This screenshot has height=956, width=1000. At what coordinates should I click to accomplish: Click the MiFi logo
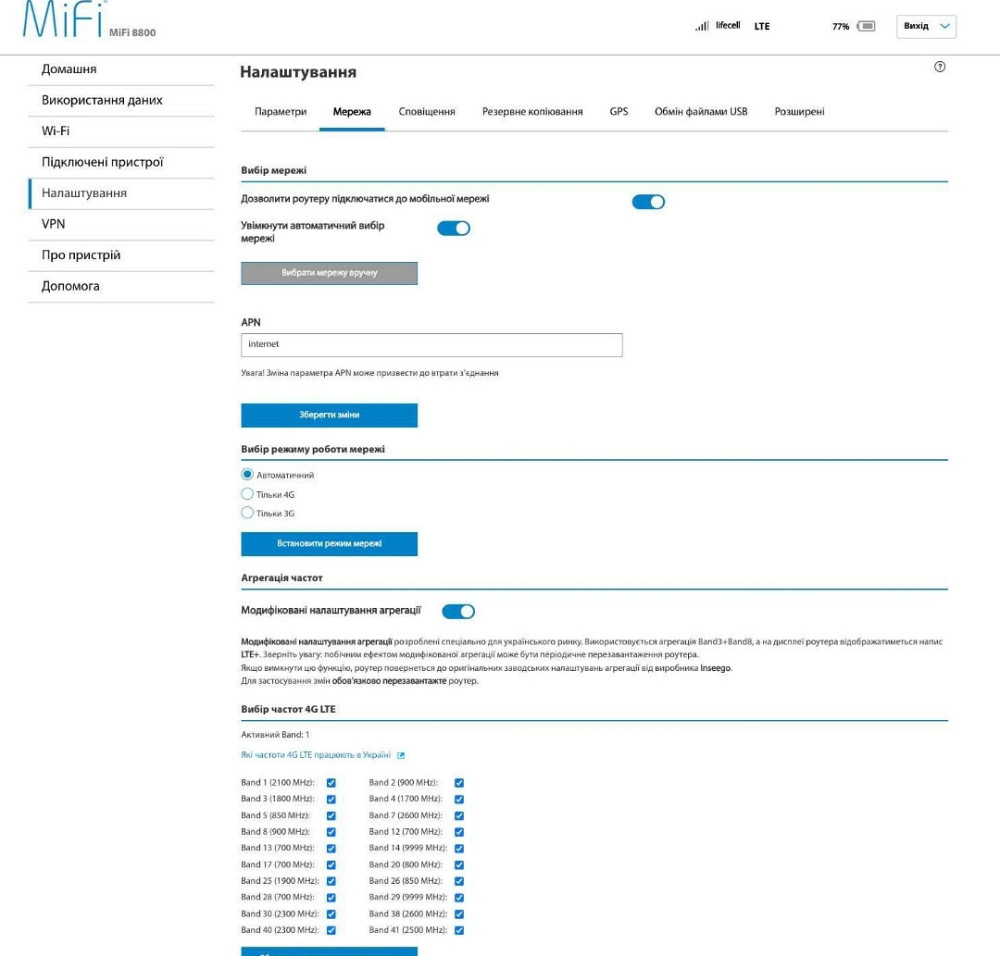point(62,19)
